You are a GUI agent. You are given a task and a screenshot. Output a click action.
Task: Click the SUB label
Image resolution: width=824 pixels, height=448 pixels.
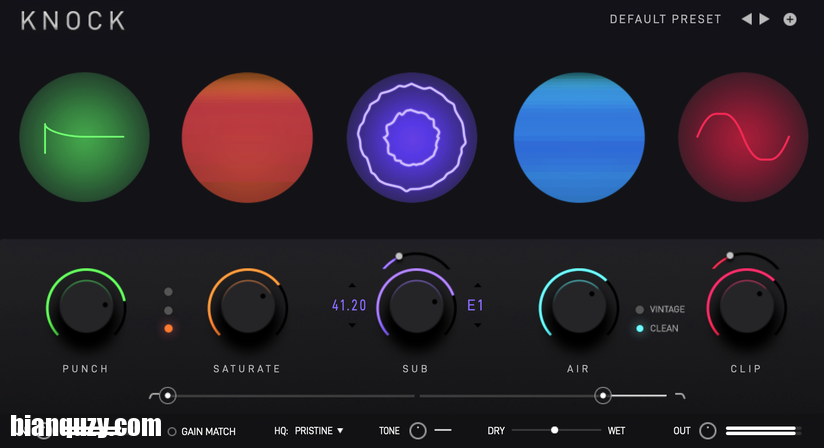coord(416,369)
